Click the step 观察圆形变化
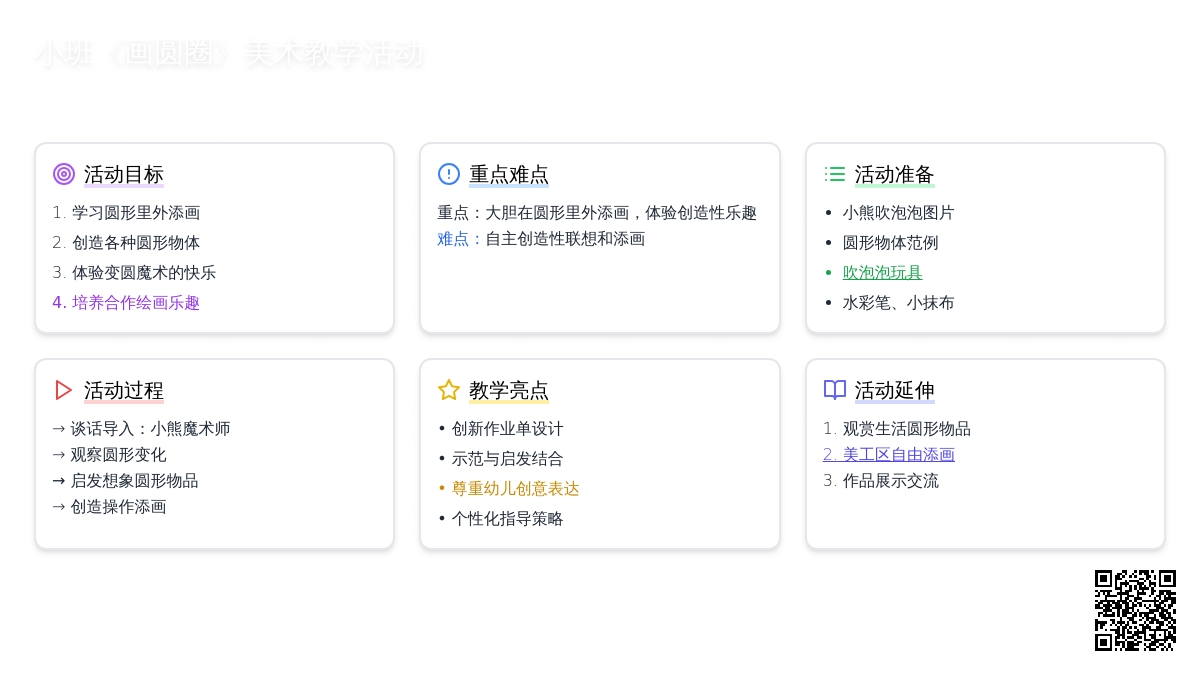Screen dimensions: 1200x675 (109, 454)
